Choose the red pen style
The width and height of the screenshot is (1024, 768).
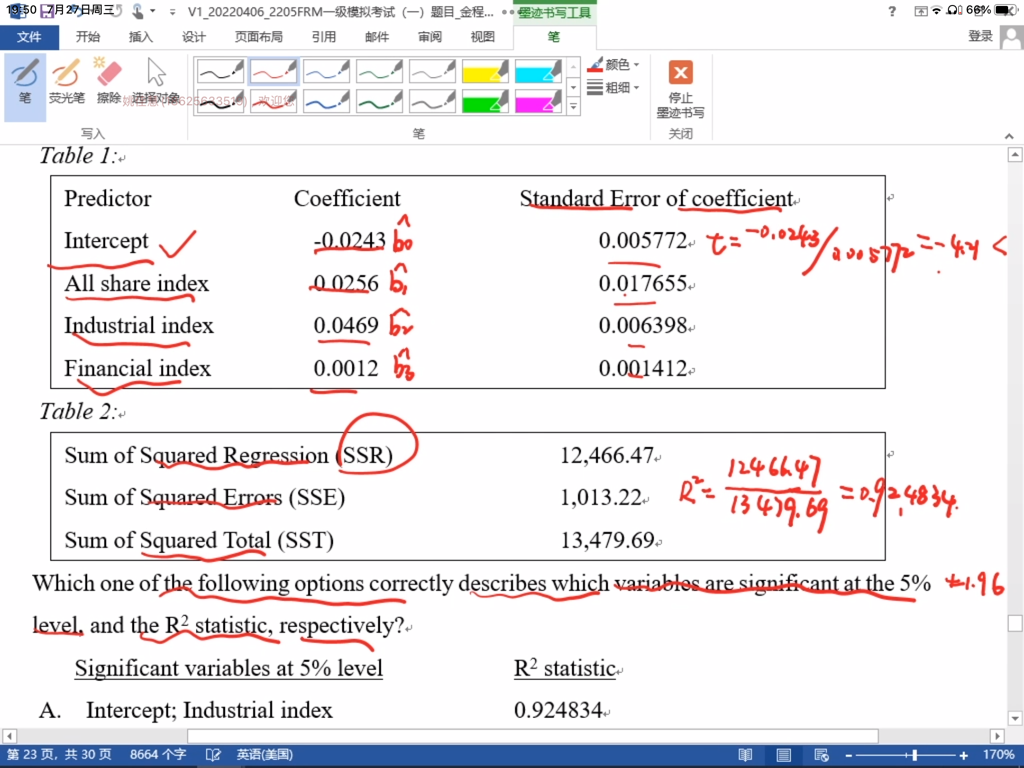click(x=272, y=71)
